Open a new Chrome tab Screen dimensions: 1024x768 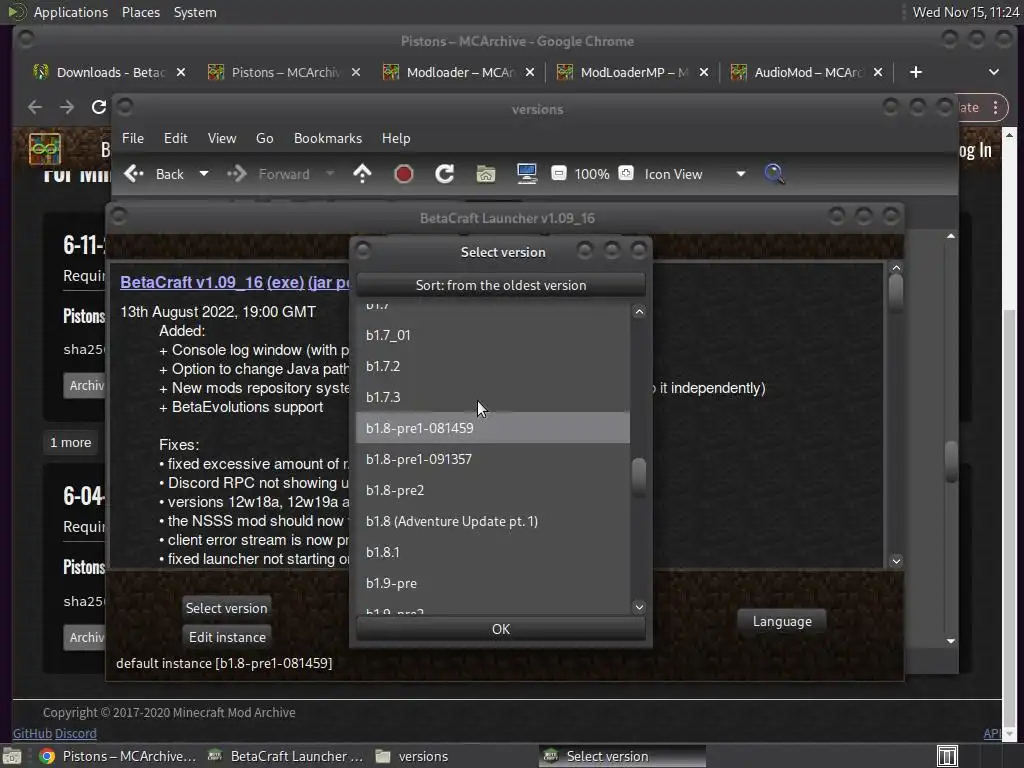916,72
